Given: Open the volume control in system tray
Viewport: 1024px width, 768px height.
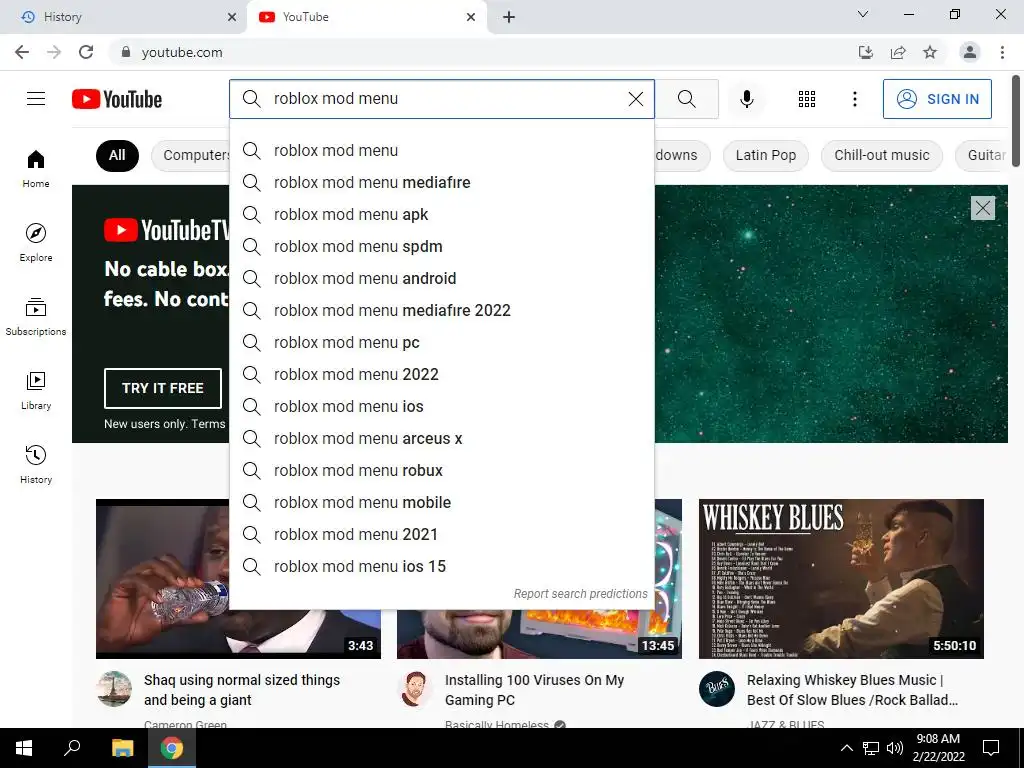Looking at the screenshot, I should 895,748.
